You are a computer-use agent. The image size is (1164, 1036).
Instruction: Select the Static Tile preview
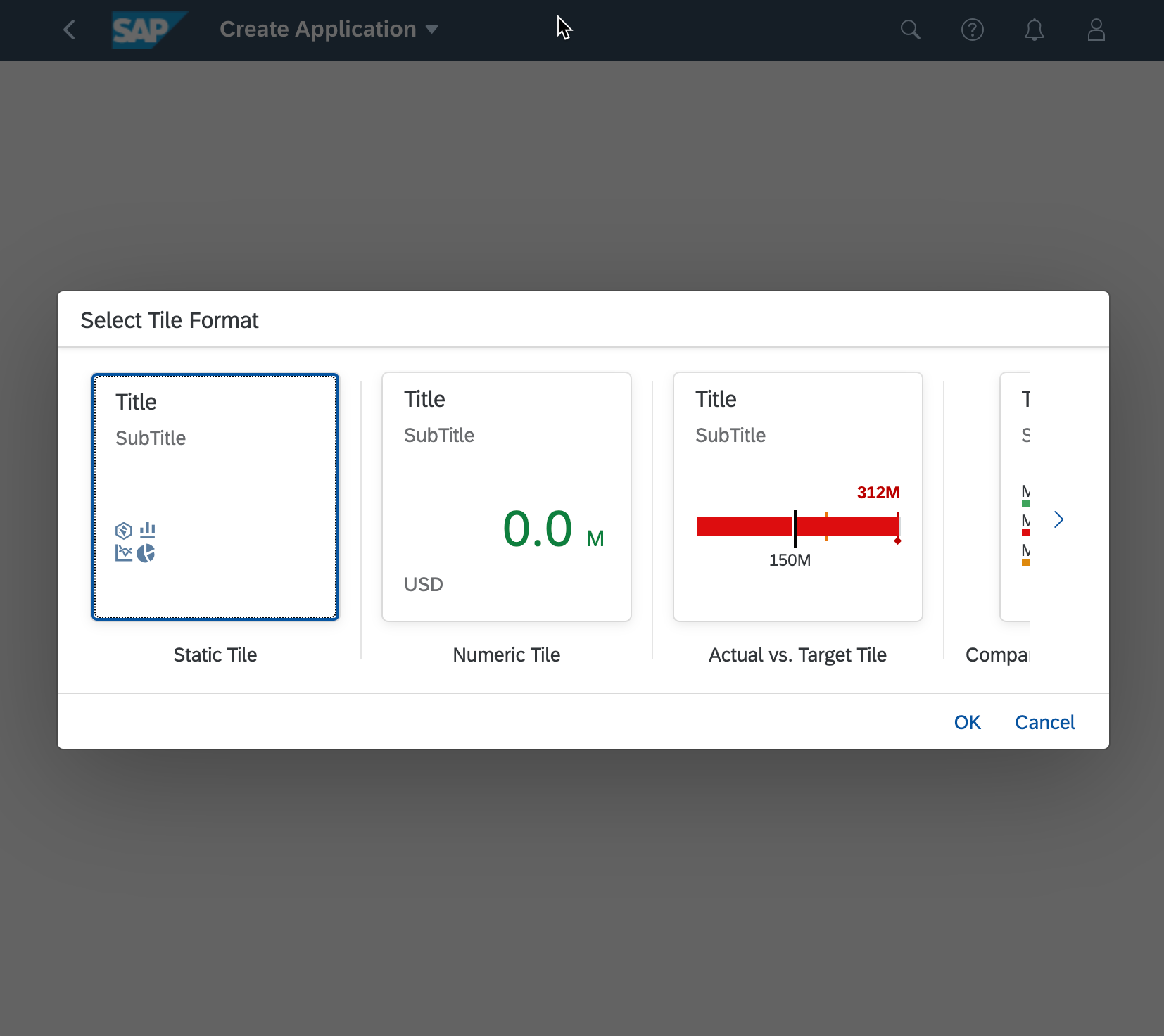(x=215, y=496)
